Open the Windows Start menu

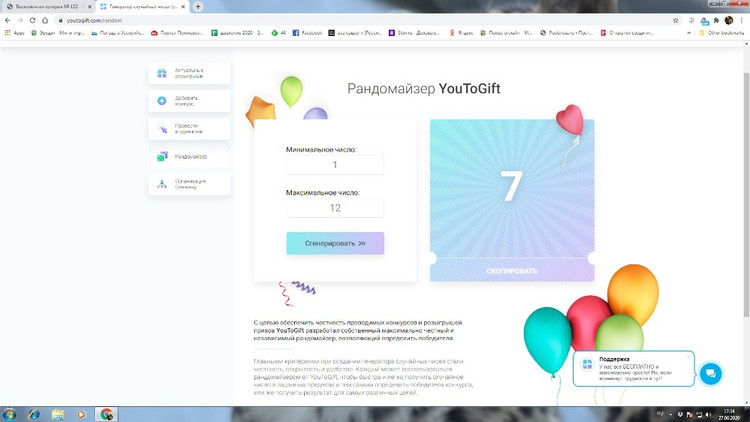pyautogui.click(x=10, y=414)
